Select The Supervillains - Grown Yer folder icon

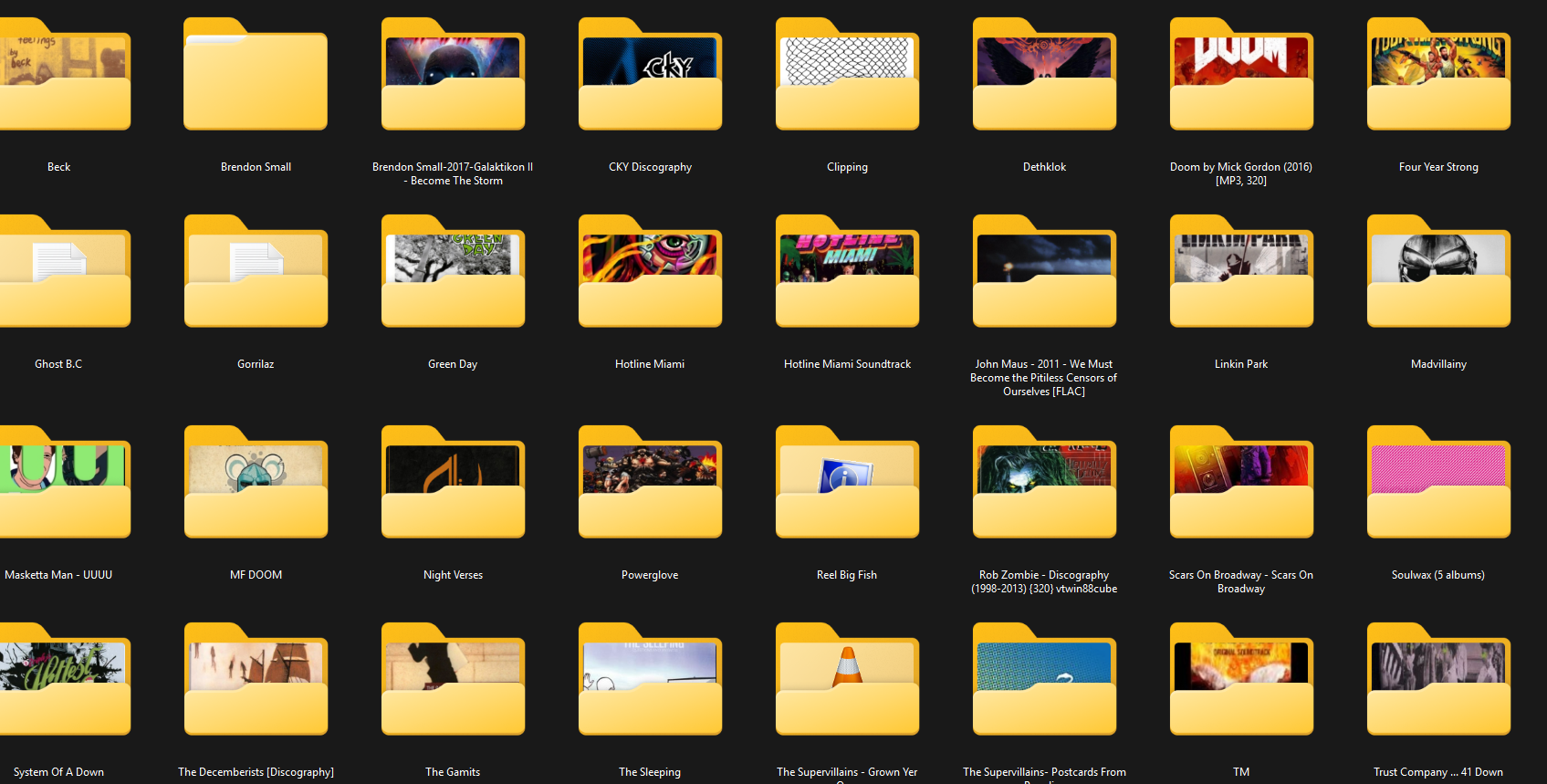[847, 679]
